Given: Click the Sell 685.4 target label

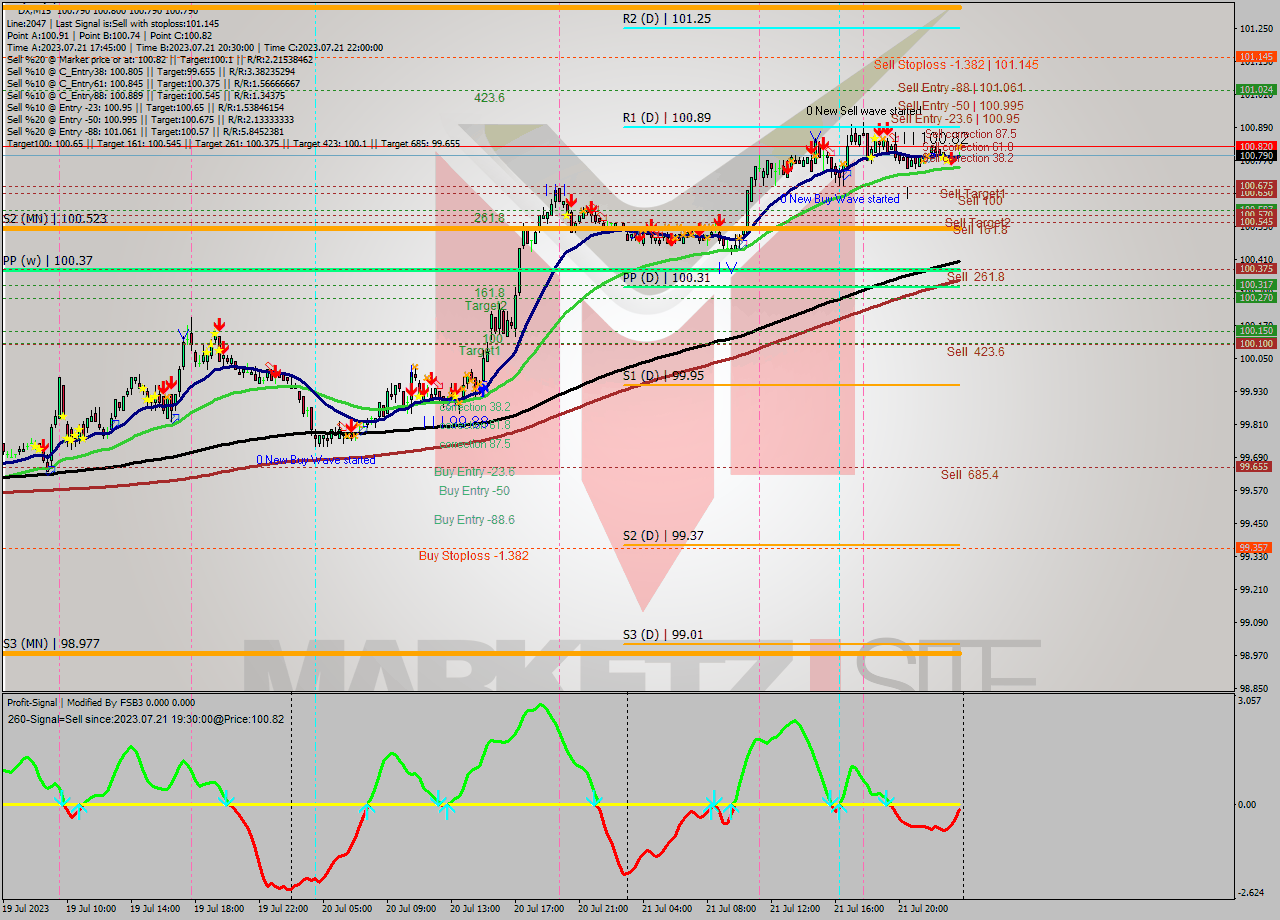Looking at the screenshot, I should [969, 475].
